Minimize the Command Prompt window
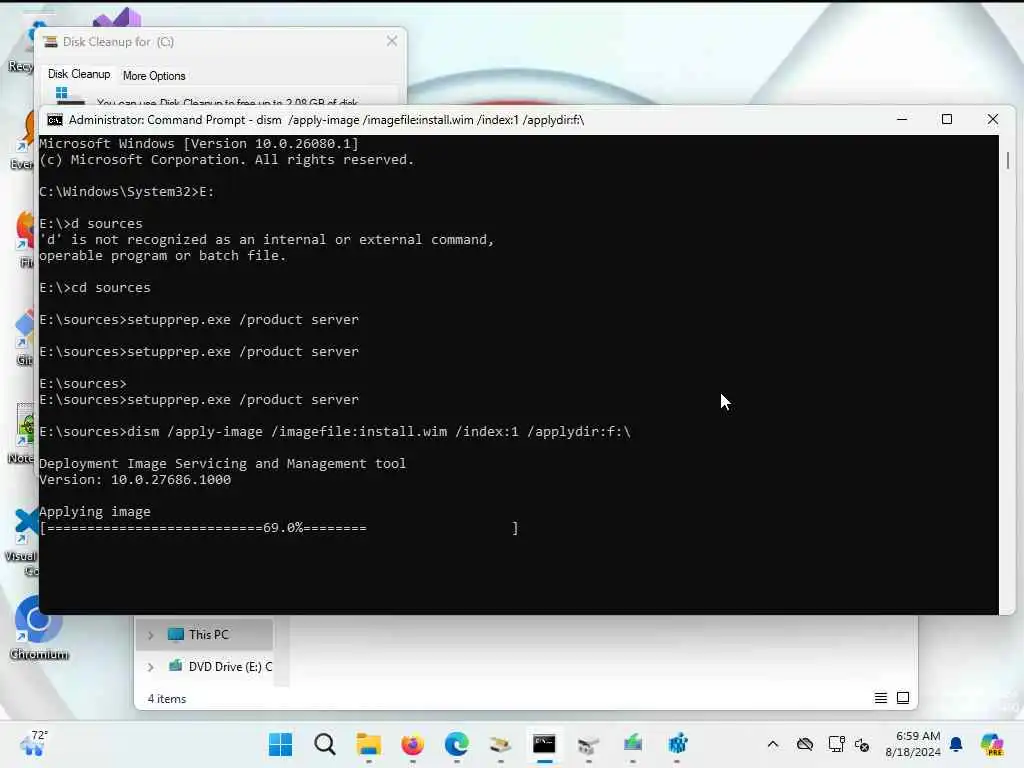Image resolution: width=1024 pixels, height=768 pixels. pyautogui.click(x=902, y=120)
